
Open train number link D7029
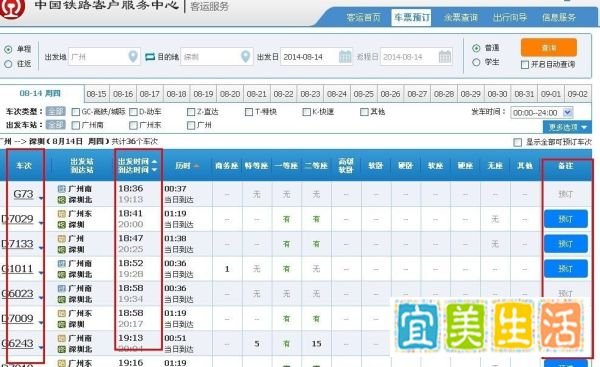coord(17,219)
